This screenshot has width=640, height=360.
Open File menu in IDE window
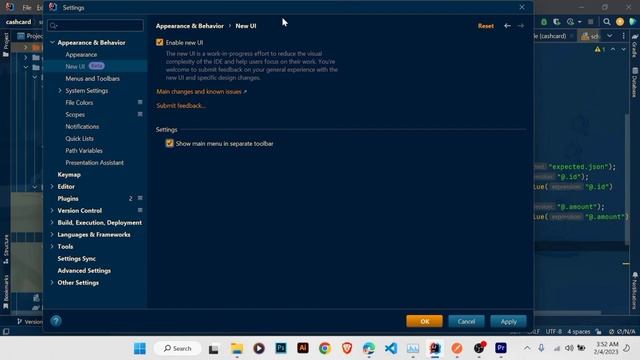point(27,7)
